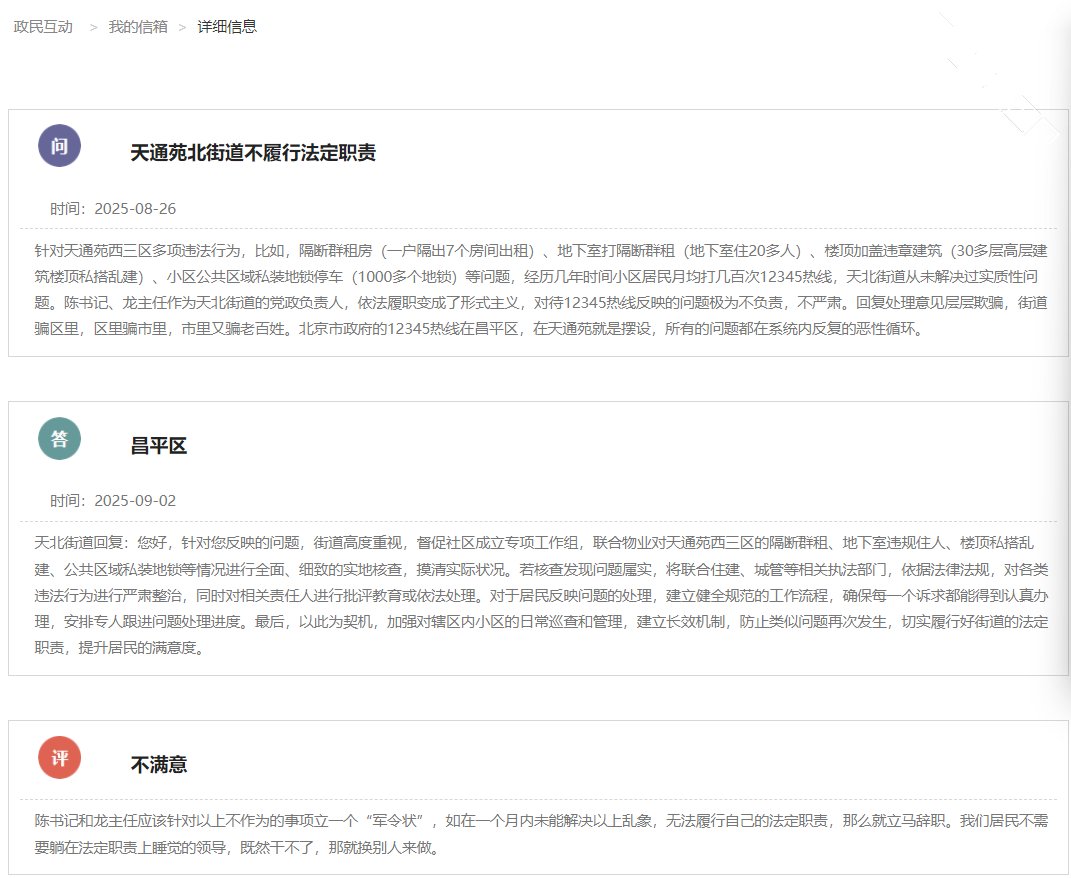Viewport: 1071px width, 878px height.
Task: Select the title 天通苑北街道不履行法定职责
Action: click(253, 152)
